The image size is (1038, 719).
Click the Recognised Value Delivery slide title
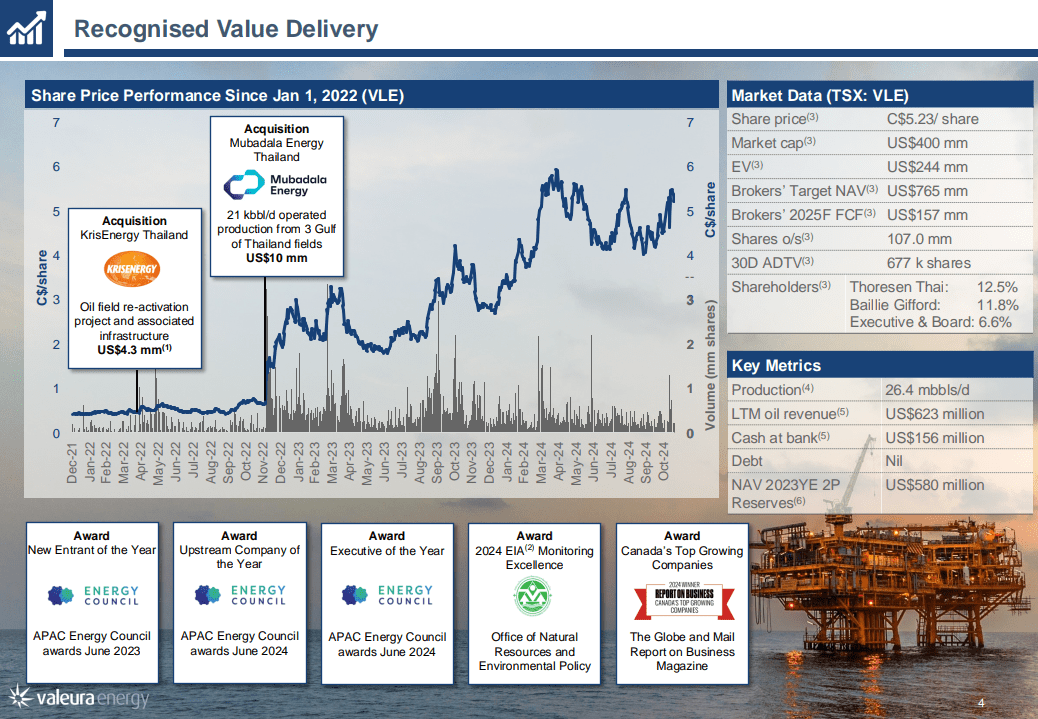pos(226,29)
